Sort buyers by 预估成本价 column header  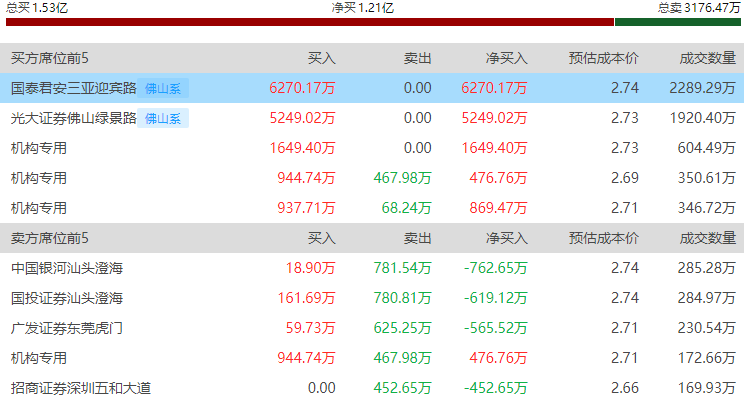pyautogui.click(x=604, y=58)
